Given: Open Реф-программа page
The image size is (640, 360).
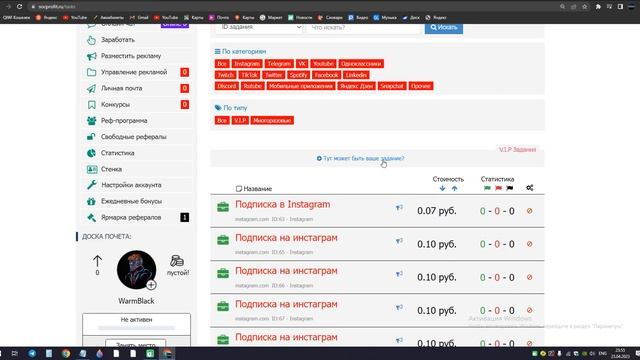Looking at the screenshot, I should click(x=124, y=121).
